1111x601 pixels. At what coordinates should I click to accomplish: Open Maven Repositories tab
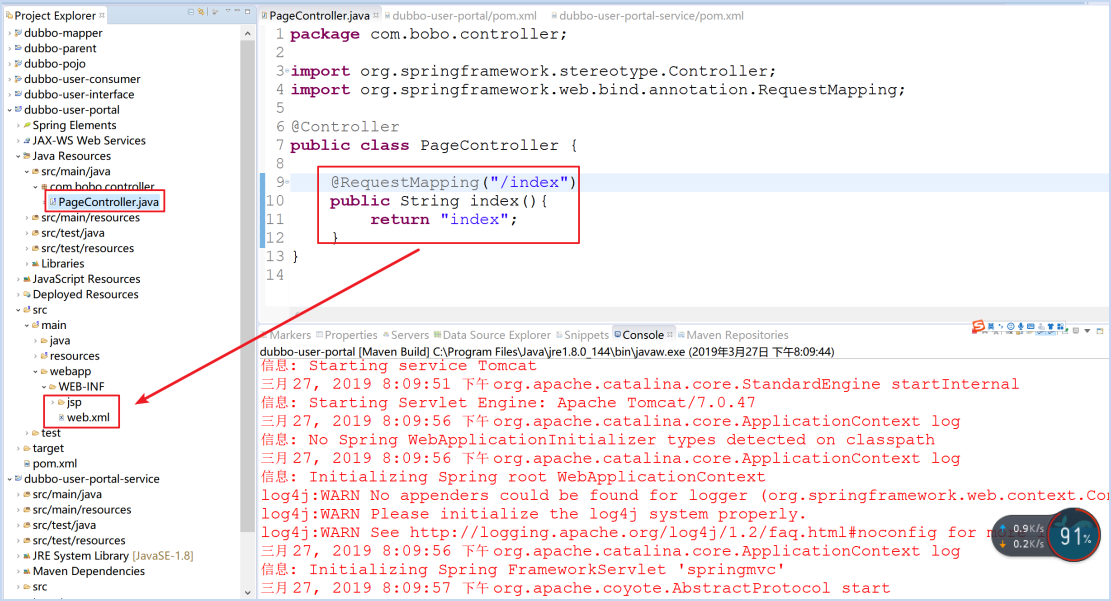pyautogui.click(x=737, y=335)
